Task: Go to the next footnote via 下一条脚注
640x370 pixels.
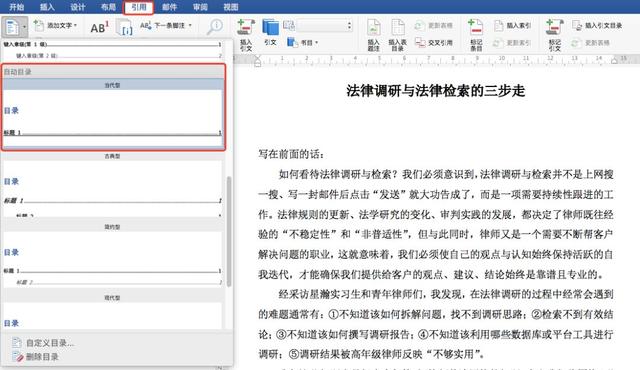Action: tap(162, 25)
